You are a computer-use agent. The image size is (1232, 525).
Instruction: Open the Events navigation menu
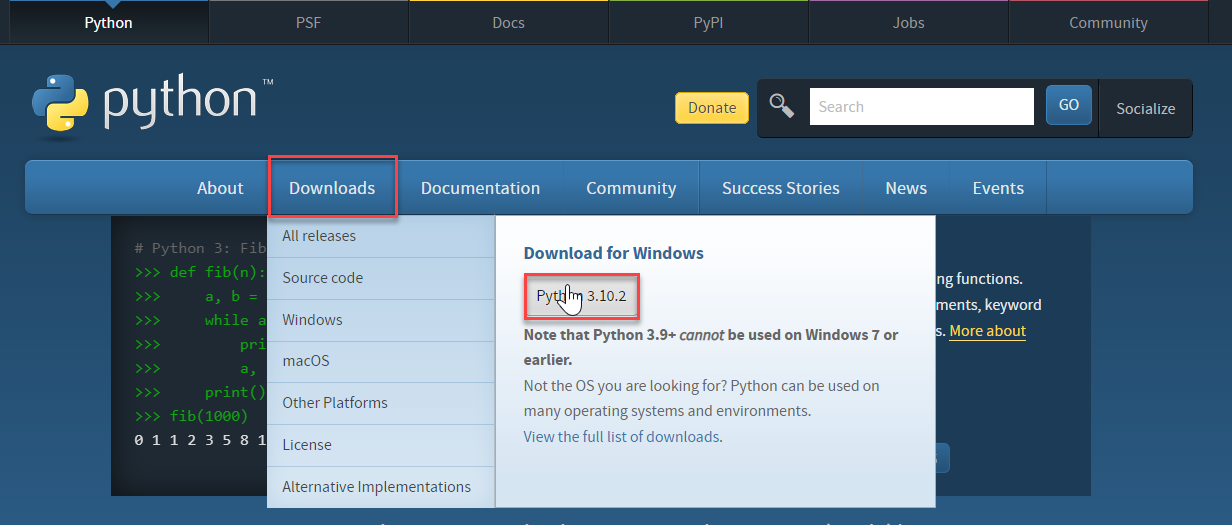point(998,188)
